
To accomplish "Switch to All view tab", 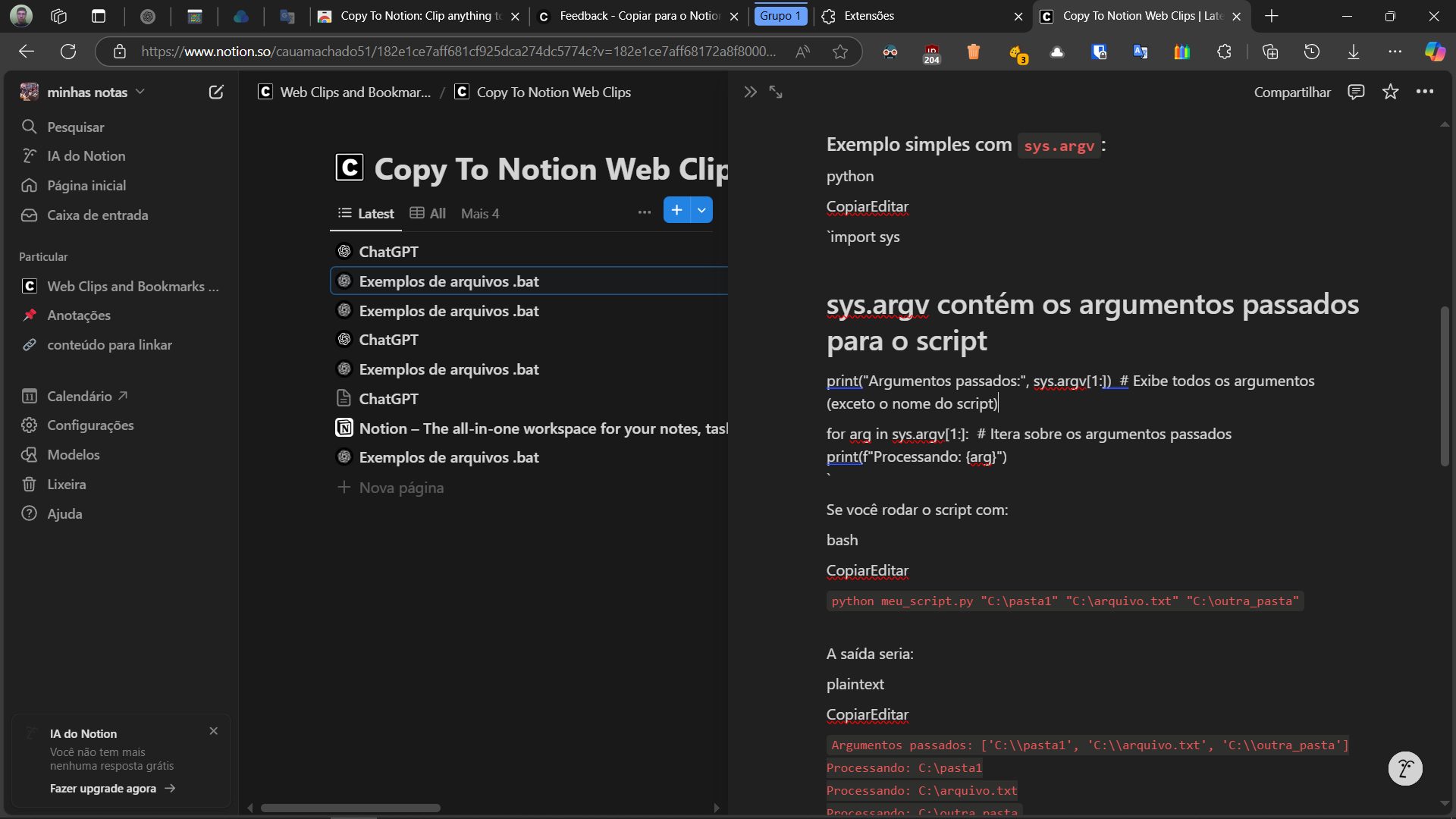I will (428, 214).
